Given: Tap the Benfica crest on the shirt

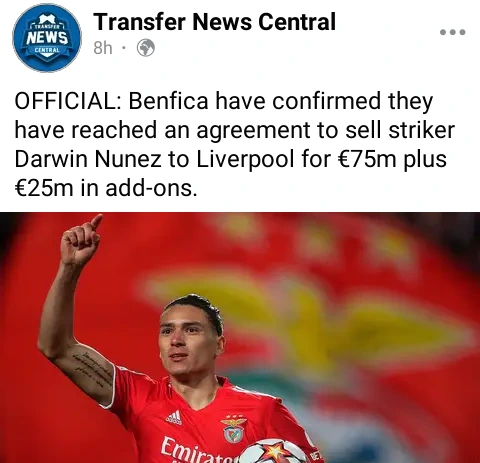Looking at the screenshot, I should point(233,429).
